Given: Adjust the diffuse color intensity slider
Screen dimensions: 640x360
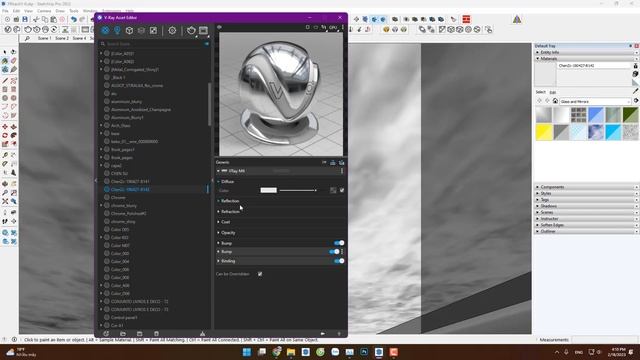Looking at the screenshot, I should (298, 190).
